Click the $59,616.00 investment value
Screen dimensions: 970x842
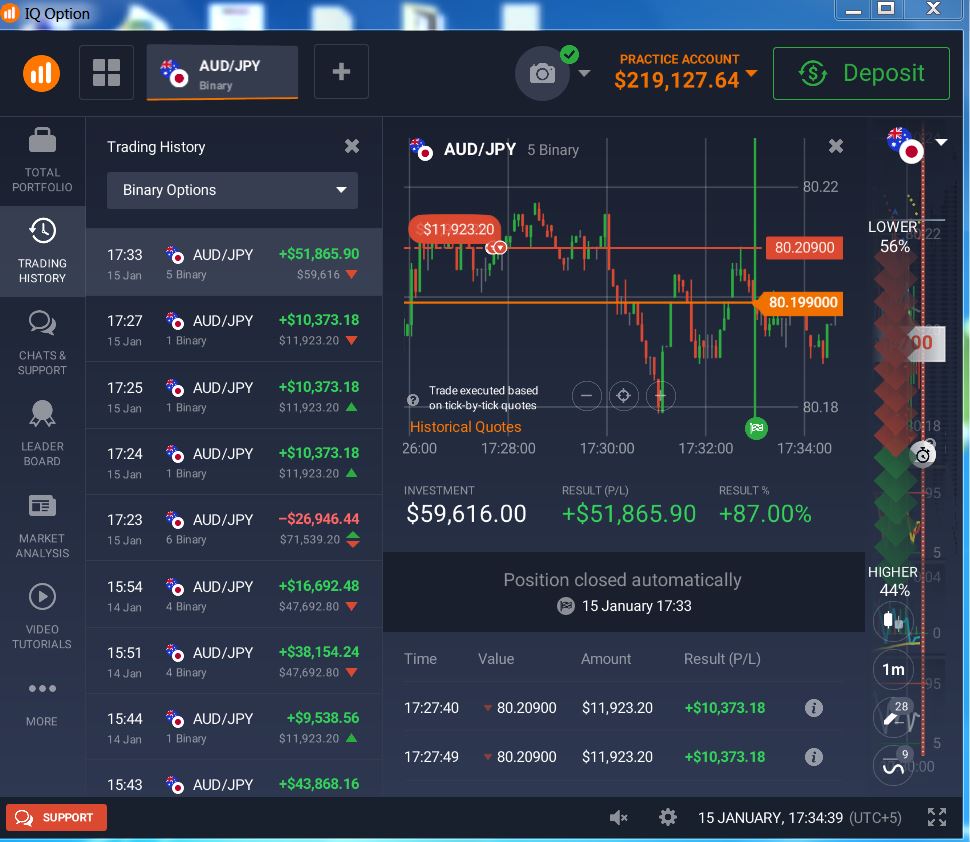coord(466,513)
